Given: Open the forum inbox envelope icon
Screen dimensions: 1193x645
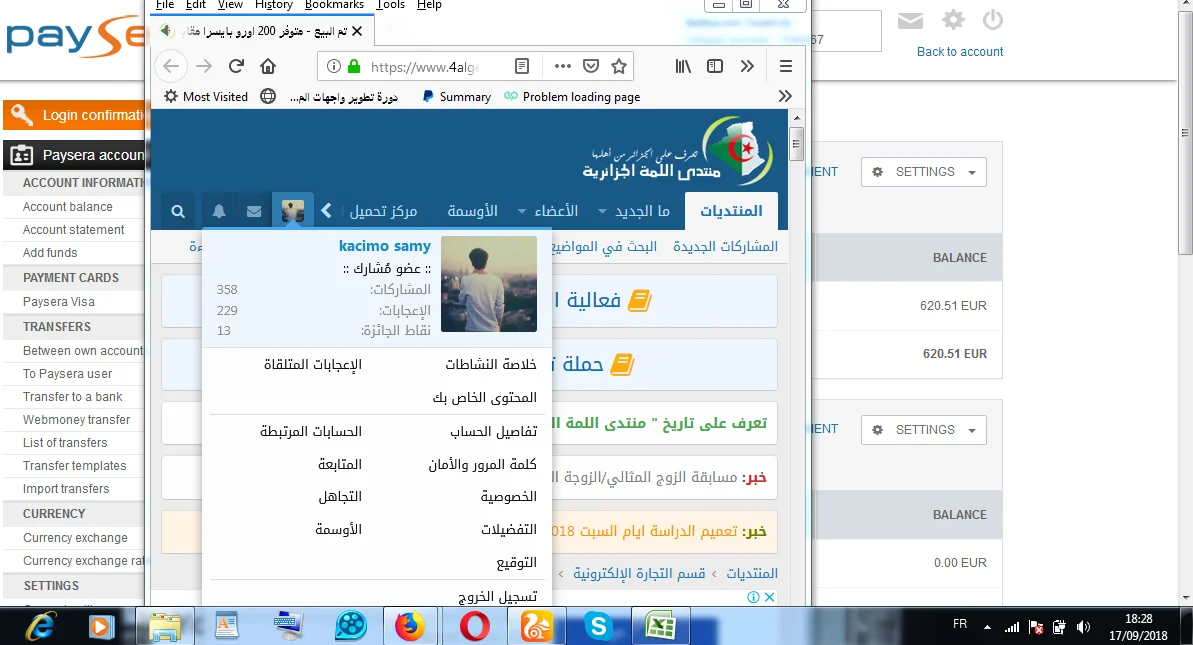Looking at the screenshot, I should coord(254,212).
